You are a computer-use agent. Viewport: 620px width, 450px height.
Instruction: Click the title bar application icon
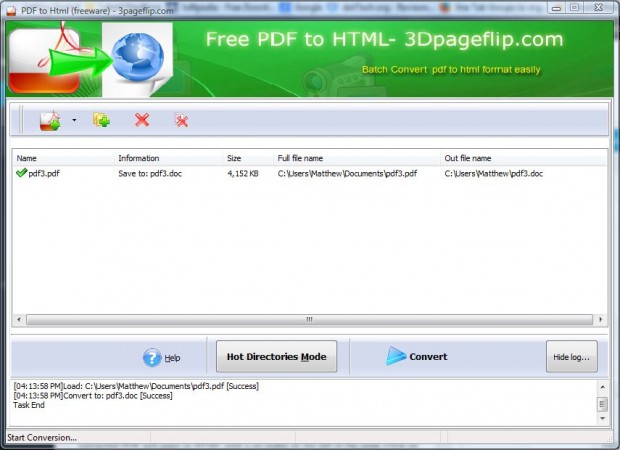pos(11,11)
